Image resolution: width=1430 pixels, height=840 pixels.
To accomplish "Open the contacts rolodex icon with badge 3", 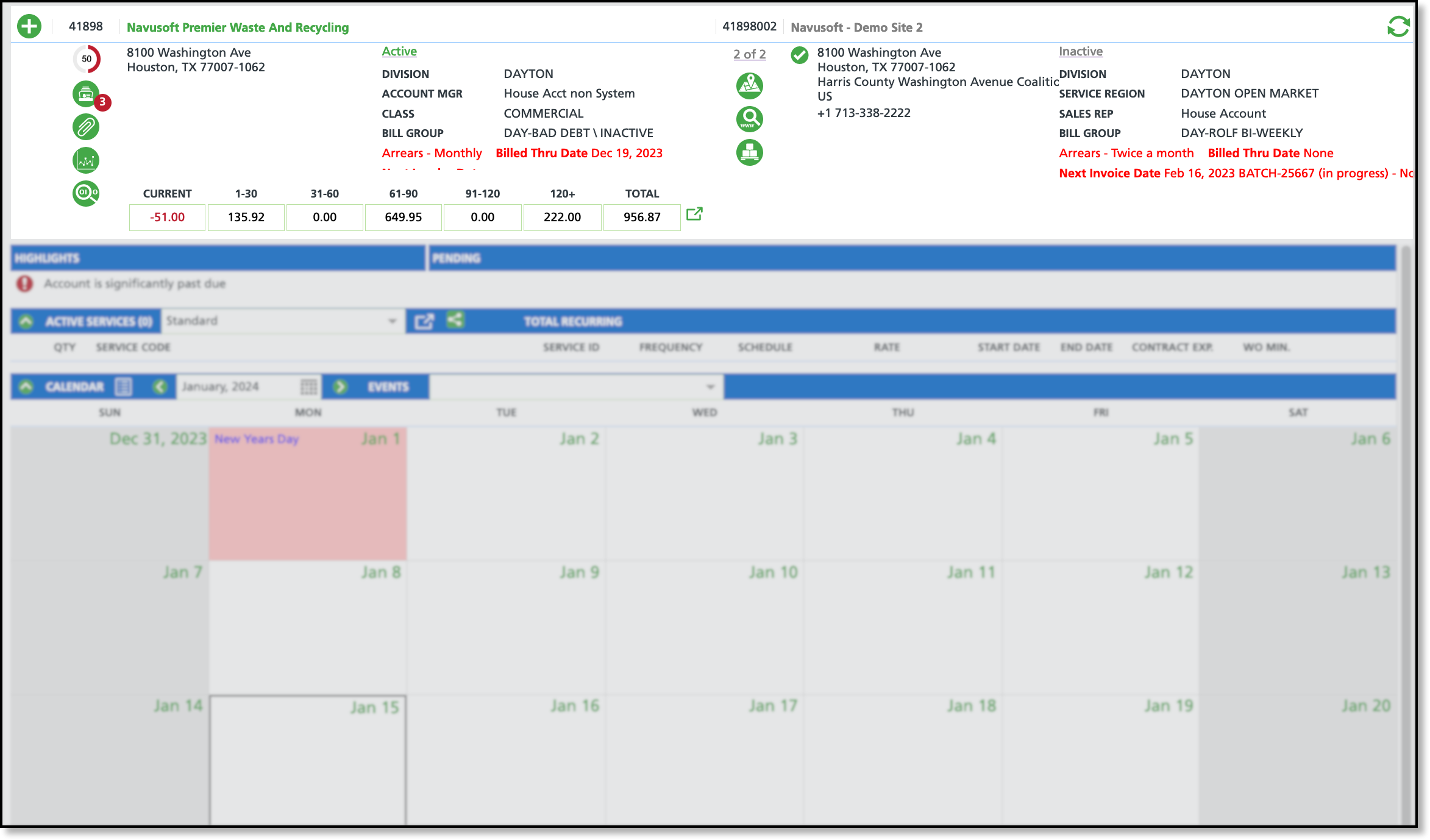I will 87,94.
